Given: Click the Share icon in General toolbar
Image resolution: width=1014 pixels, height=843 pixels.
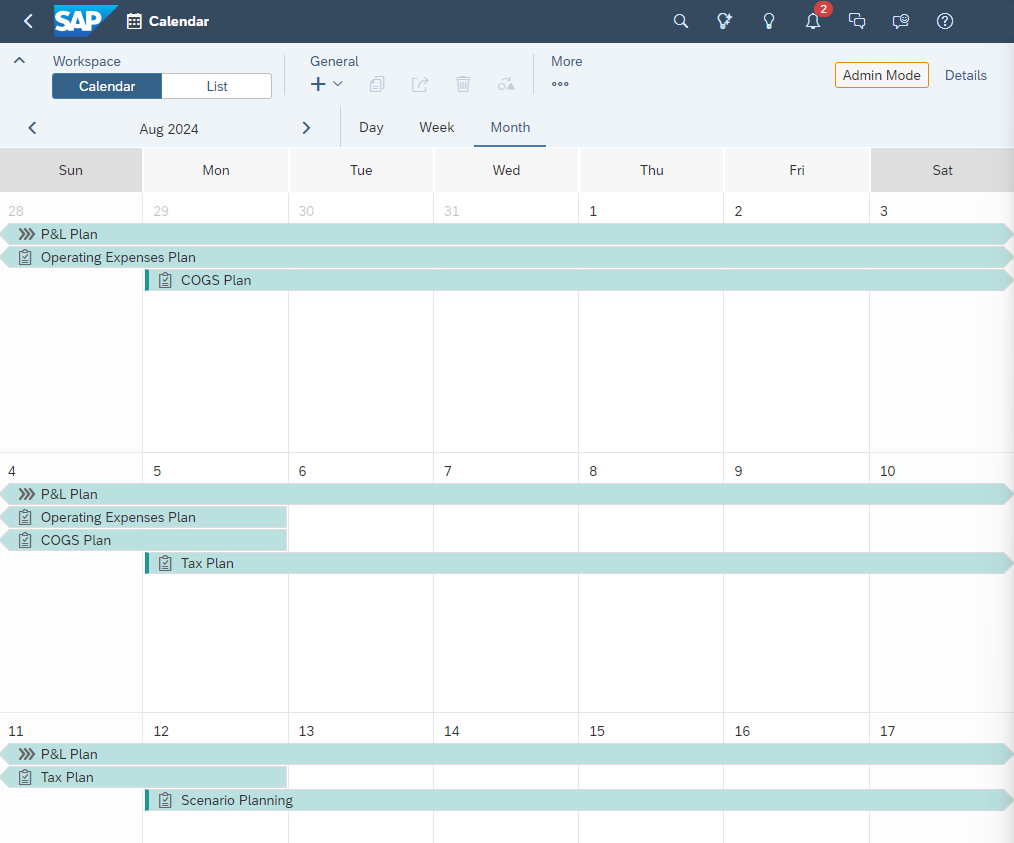Looking at the screenshot, I should [x=420, y=84].
